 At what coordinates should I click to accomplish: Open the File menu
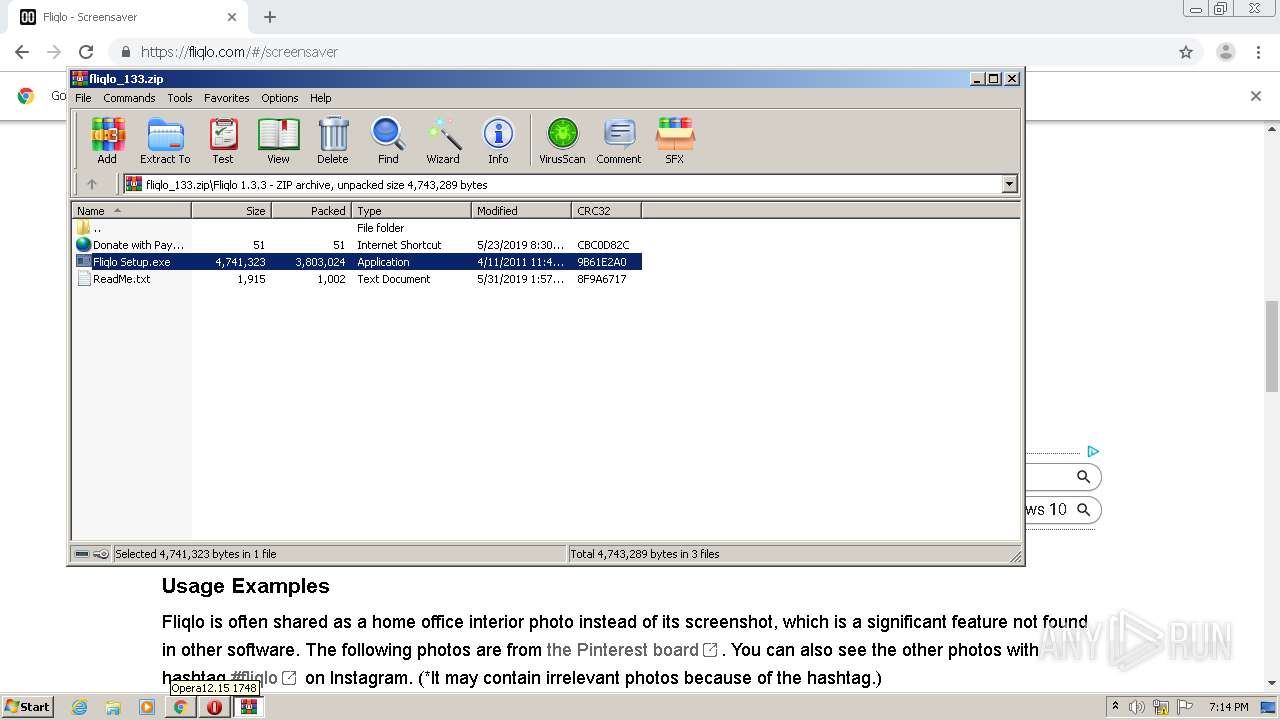click(83, 98)
